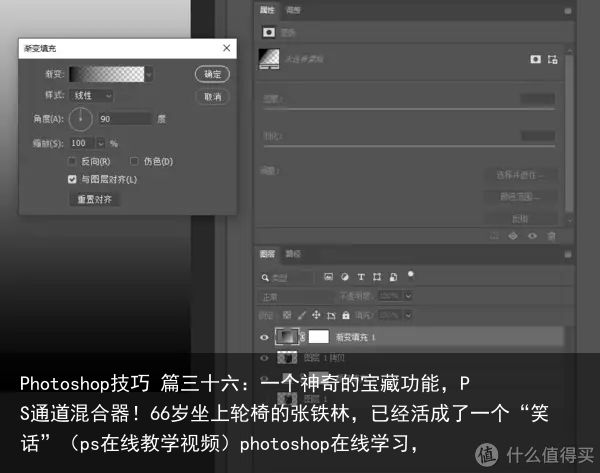Add a vector mask via properties icon
This screenshot has width=600, height=473.
552,59
